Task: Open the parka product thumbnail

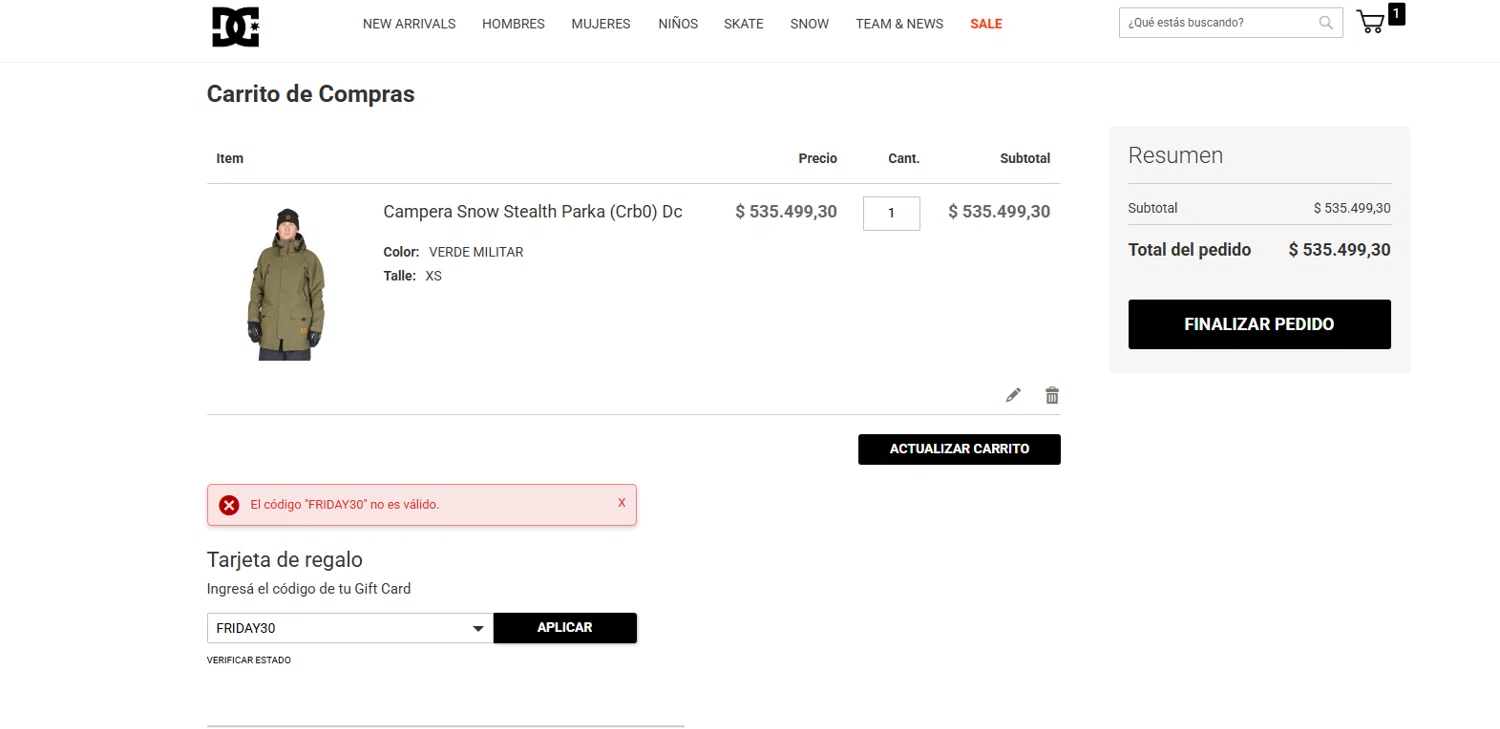Action: 285,284
